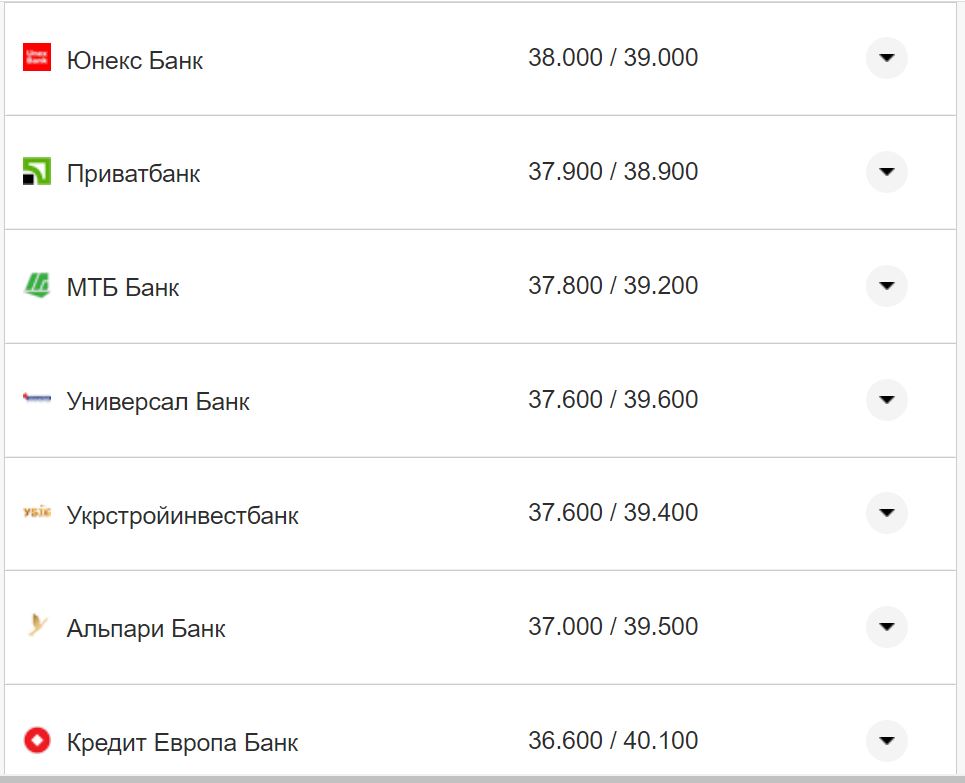Viewport: 965px width, 783px height.
Task: Click the Укрстройинвестбанк bank name
Action: pos(182,516)
